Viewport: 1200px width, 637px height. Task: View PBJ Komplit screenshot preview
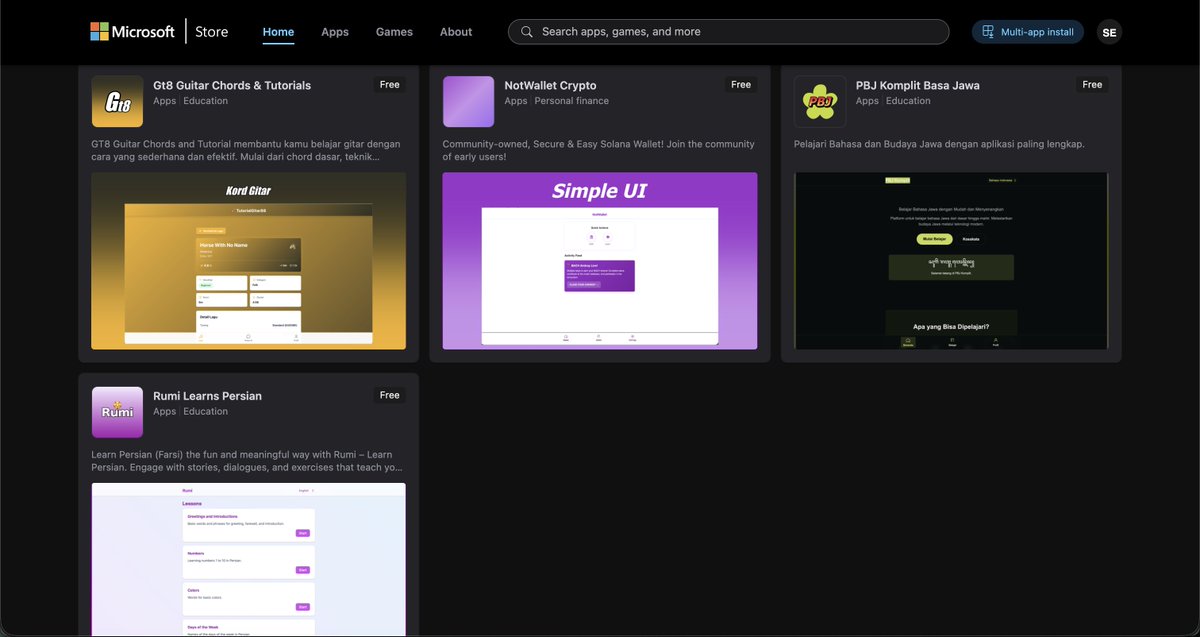pos(951,261)
